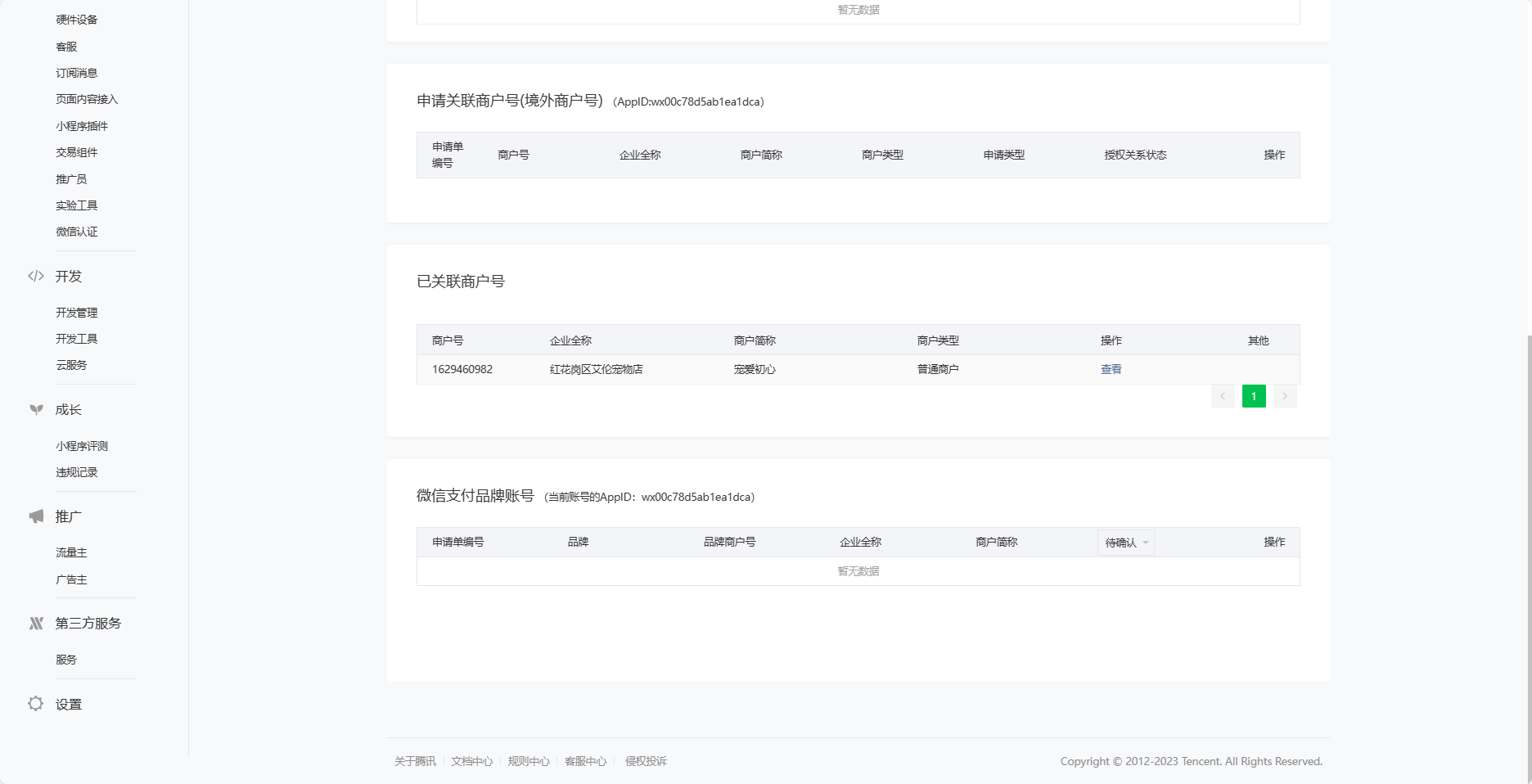1532x784 pixels.
Task: Click the 开发 code brackets icon
Action: click(36, 277)
